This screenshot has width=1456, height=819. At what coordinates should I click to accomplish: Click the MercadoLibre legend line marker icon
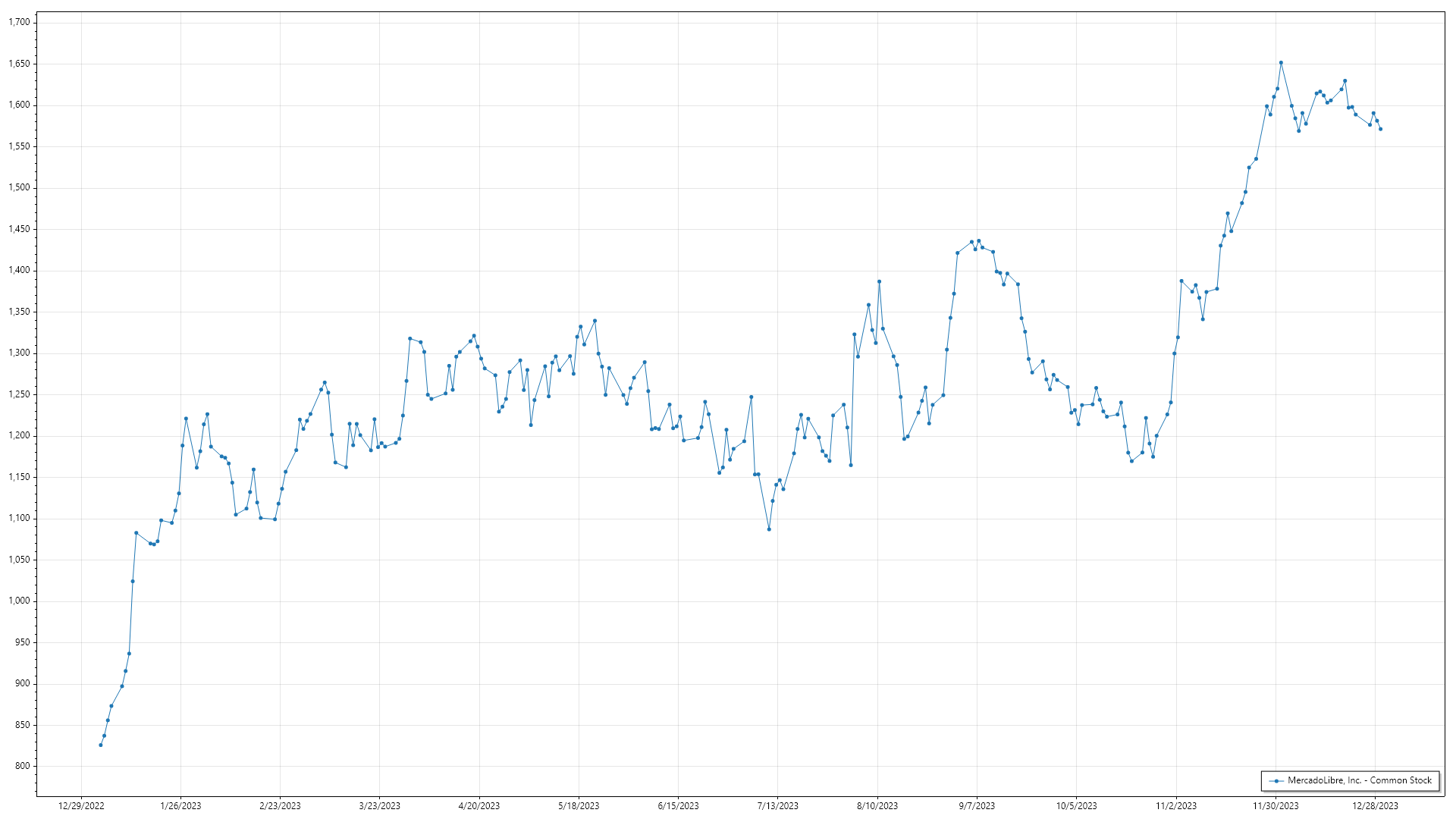pyautogui.click(x=1276, y=781)
